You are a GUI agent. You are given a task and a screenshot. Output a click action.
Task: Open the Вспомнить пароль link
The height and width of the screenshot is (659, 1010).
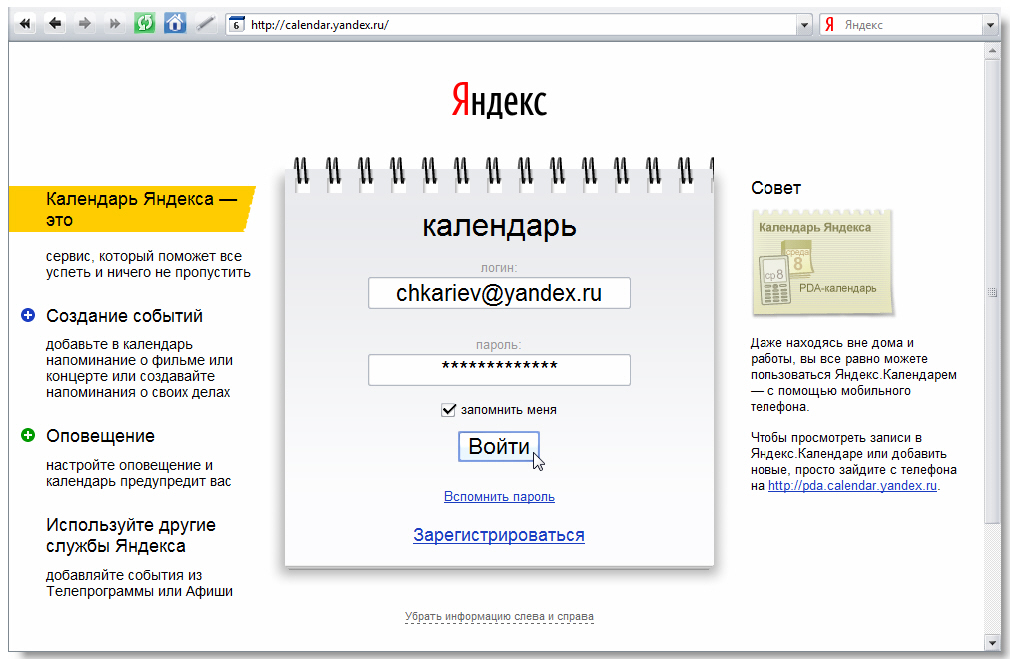499,497
